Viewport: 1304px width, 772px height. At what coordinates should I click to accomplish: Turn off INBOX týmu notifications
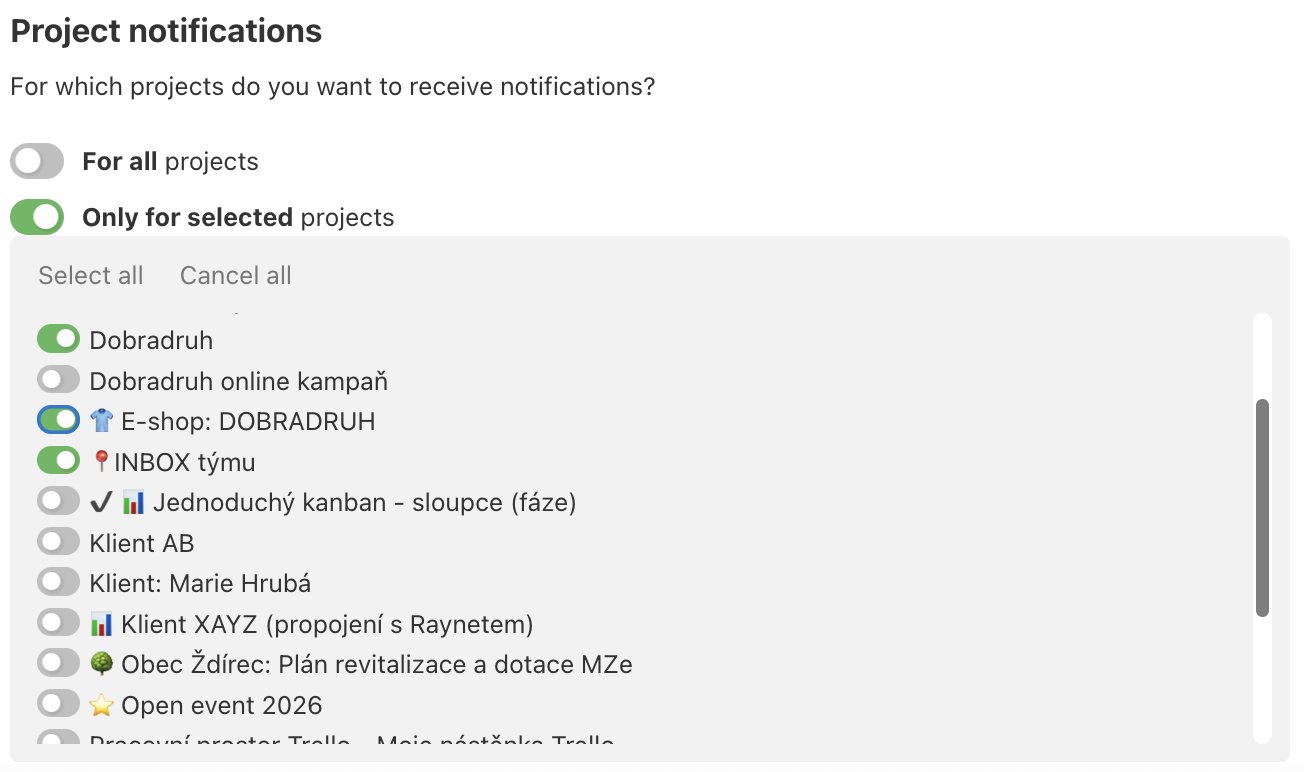click(x=58, y=460)
